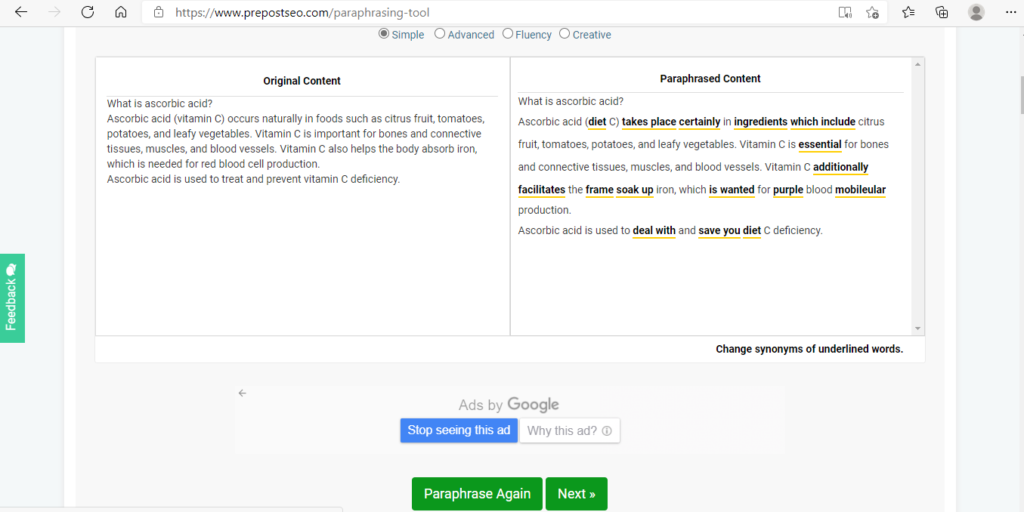Click the underlined word "certainly"
The height and width of the screenshot is (512, 1024).
(699, 122)
